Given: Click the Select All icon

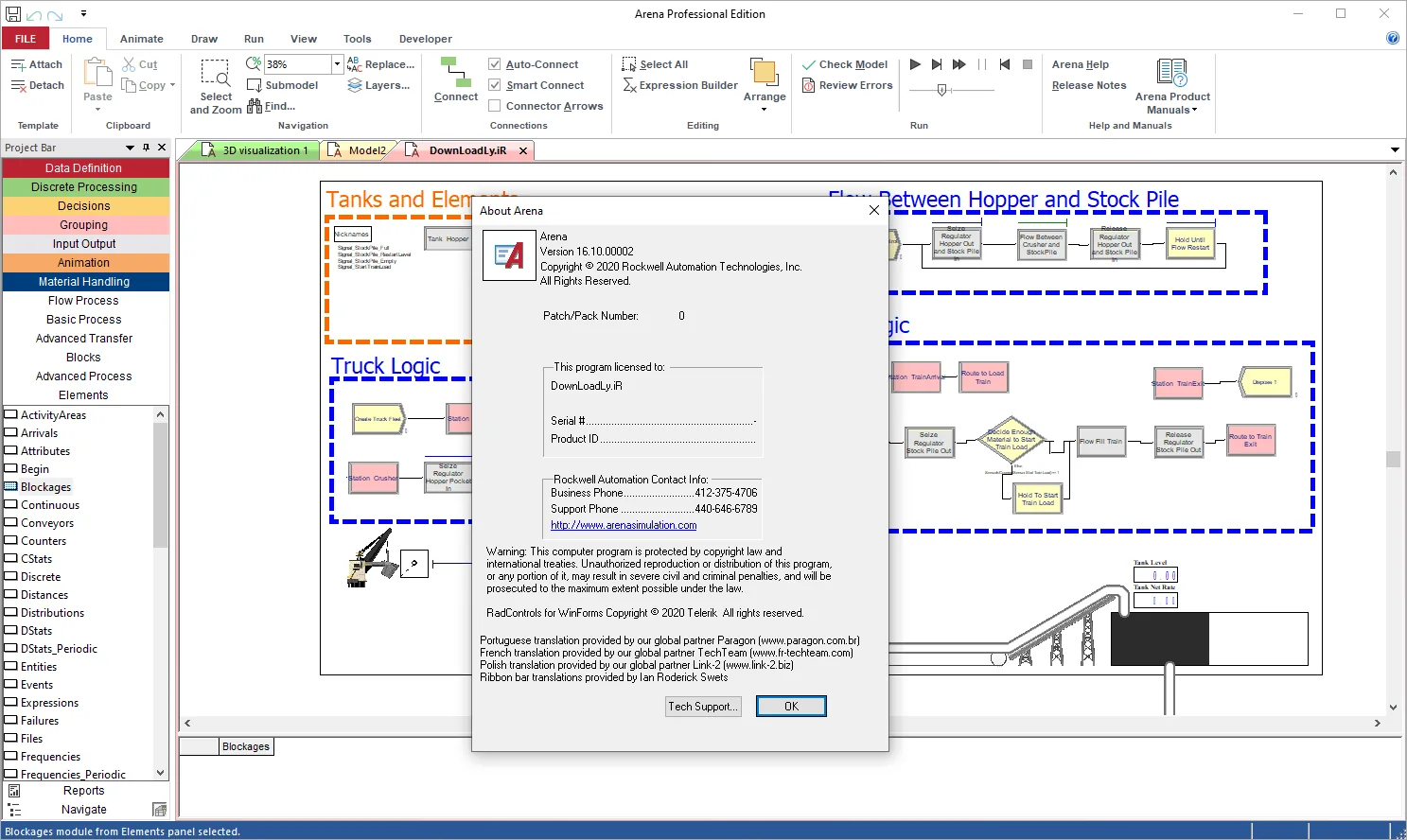Looking at the screenshot, I should tap(629, 64).
